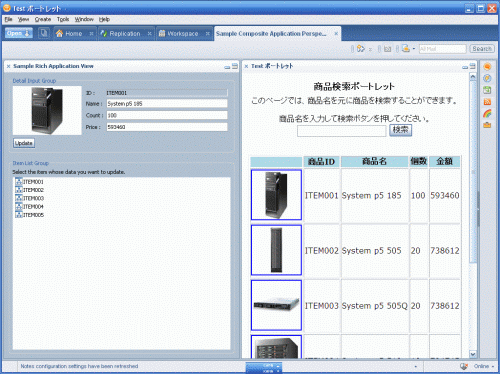Click the Update button
This screenshot has height=374, width=500.
(x=24, y=143)
